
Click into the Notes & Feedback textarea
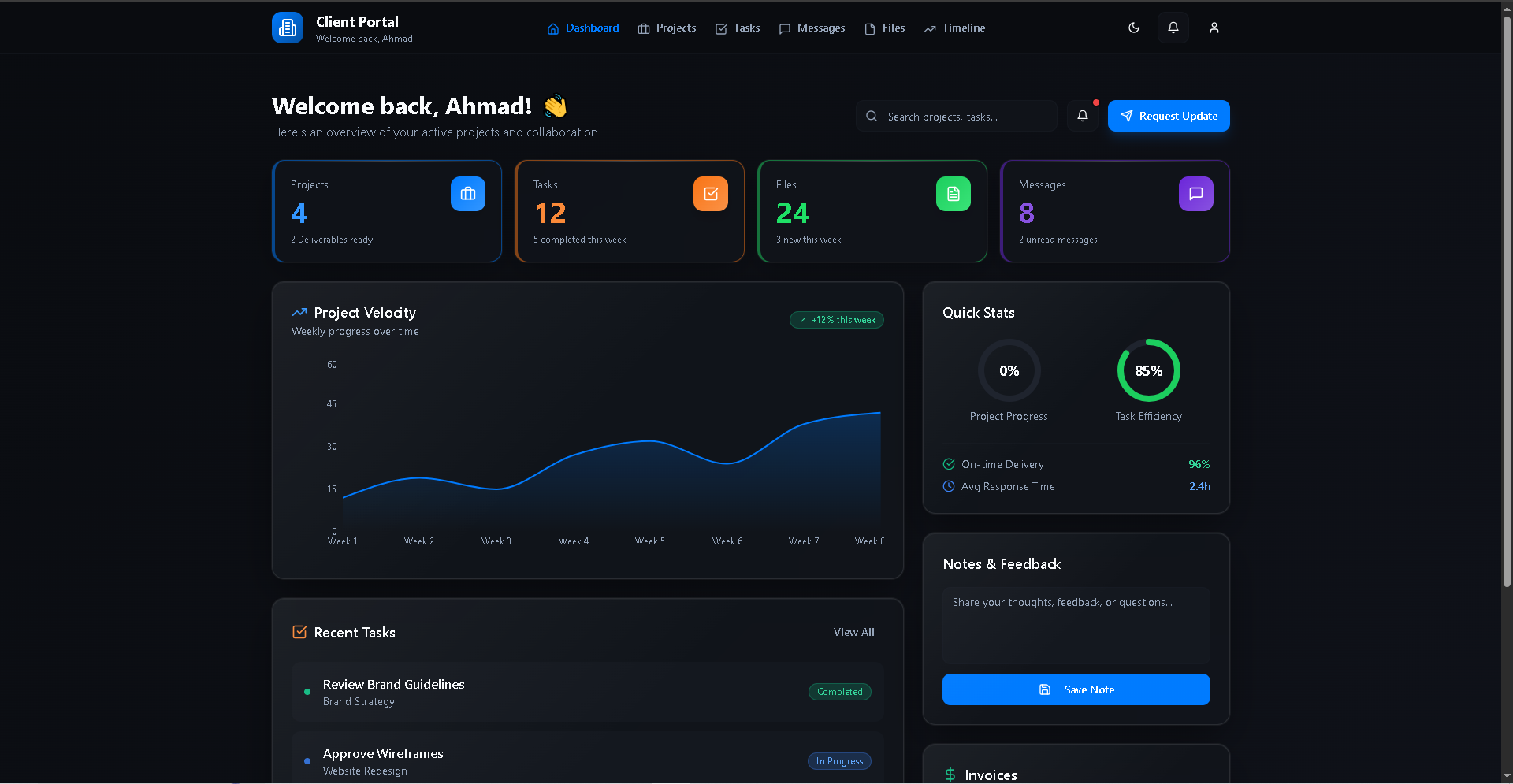[1076, 626]
